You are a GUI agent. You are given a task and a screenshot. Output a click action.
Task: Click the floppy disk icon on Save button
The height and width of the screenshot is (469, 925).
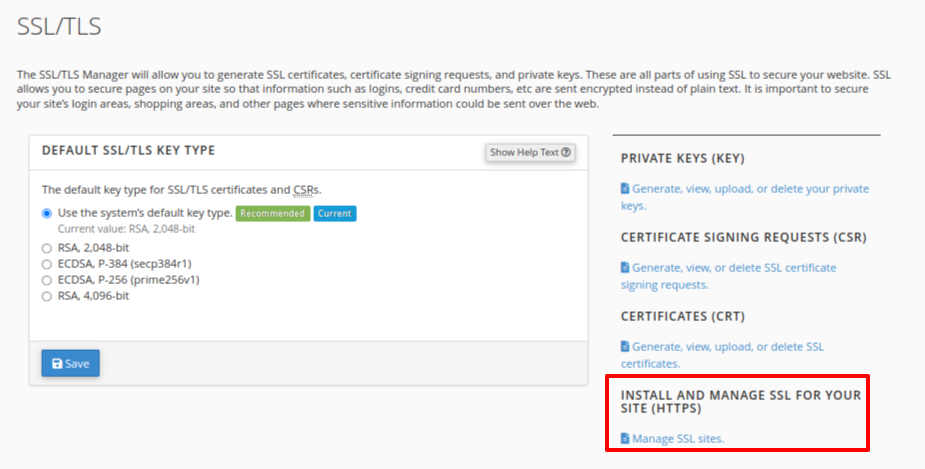[57, 364]
